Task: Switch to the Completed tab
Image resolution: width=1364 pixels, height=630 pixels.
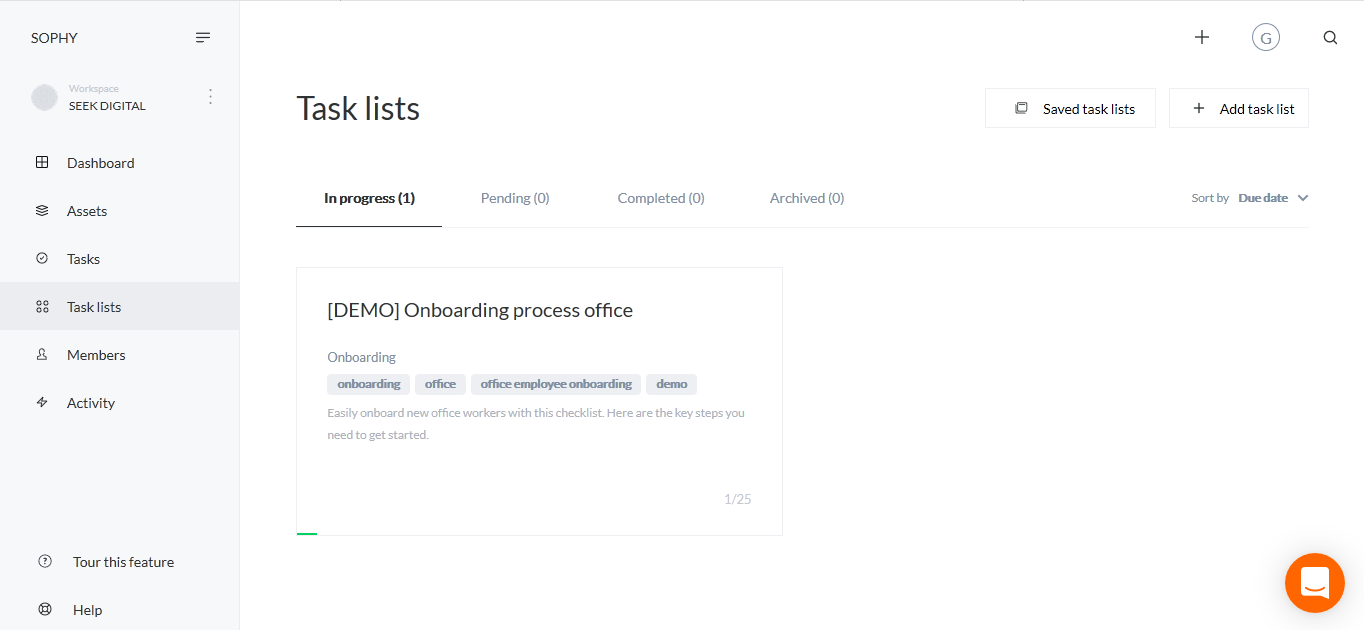Action: pyautogui.click(x=661, y=198)
